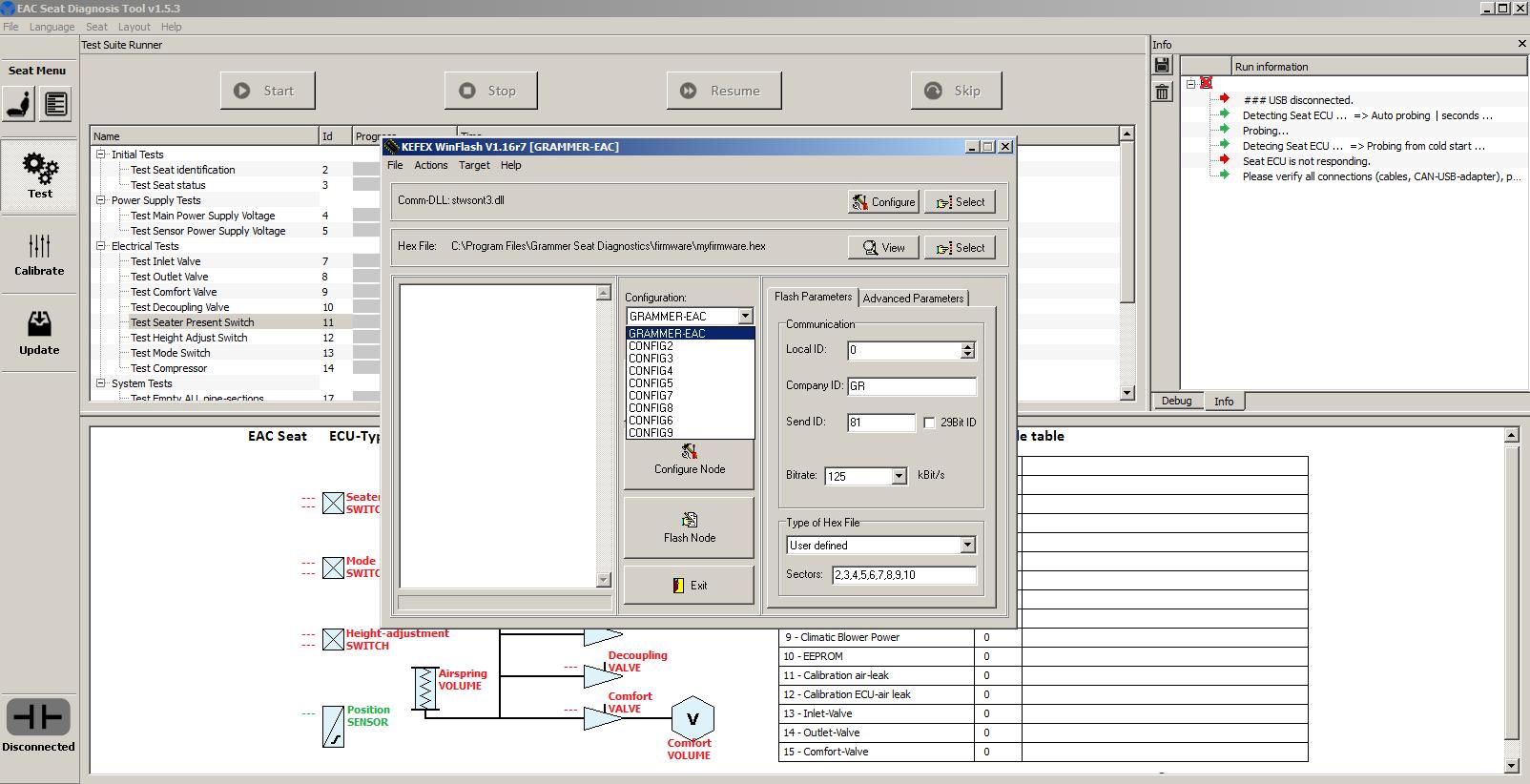
Task: Collapse the Initial Tests tree group
Action: (101, 154)
